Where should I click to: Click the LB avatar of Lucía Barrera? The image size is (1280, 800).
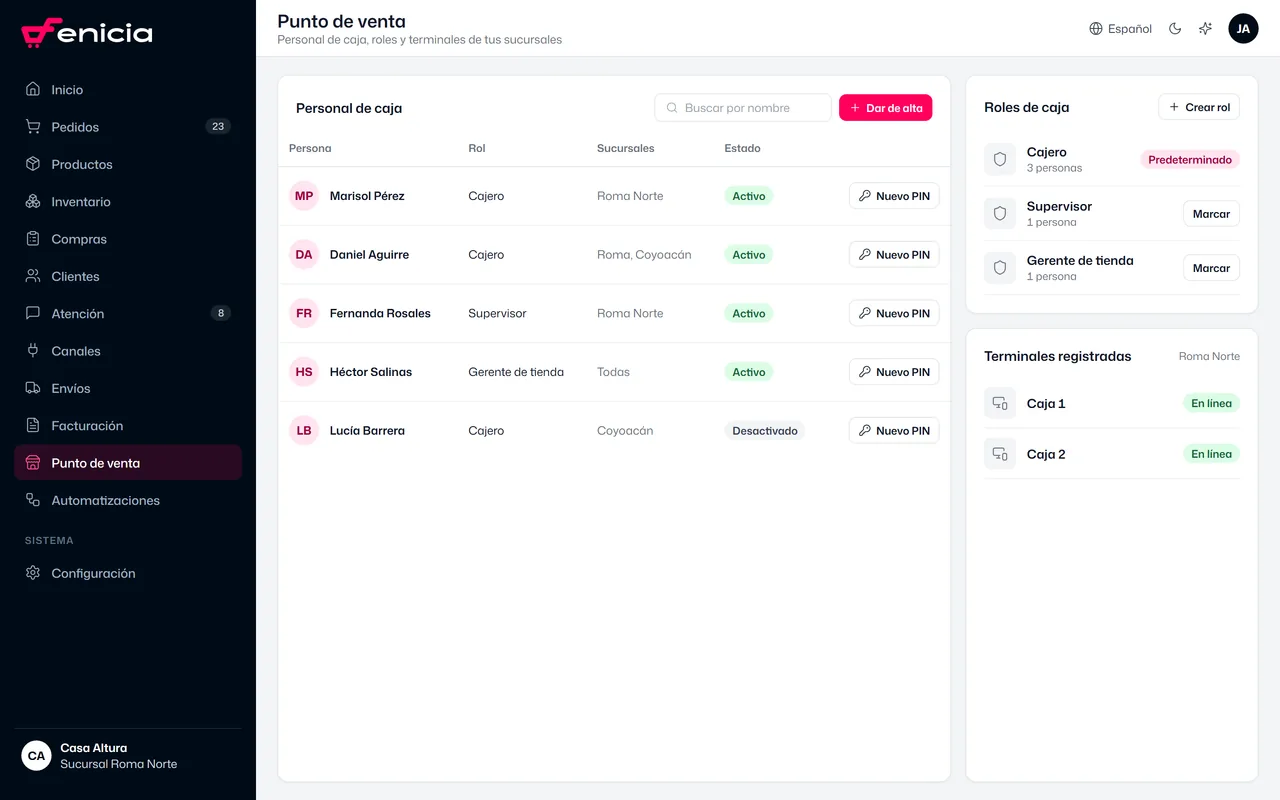click(304, 431)
